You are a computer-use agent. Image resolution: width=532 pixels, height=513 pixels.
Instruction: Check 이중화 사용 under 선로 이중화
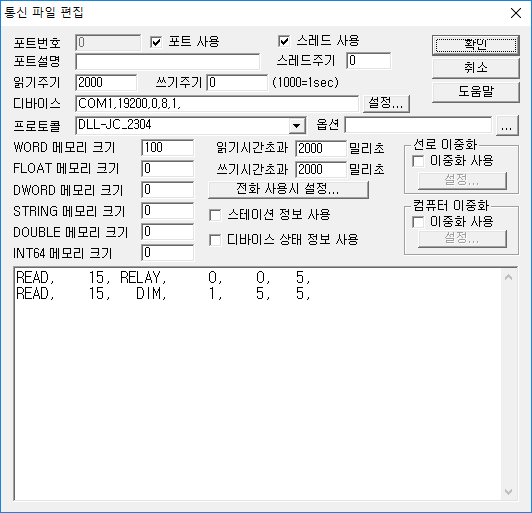point(418,161)
